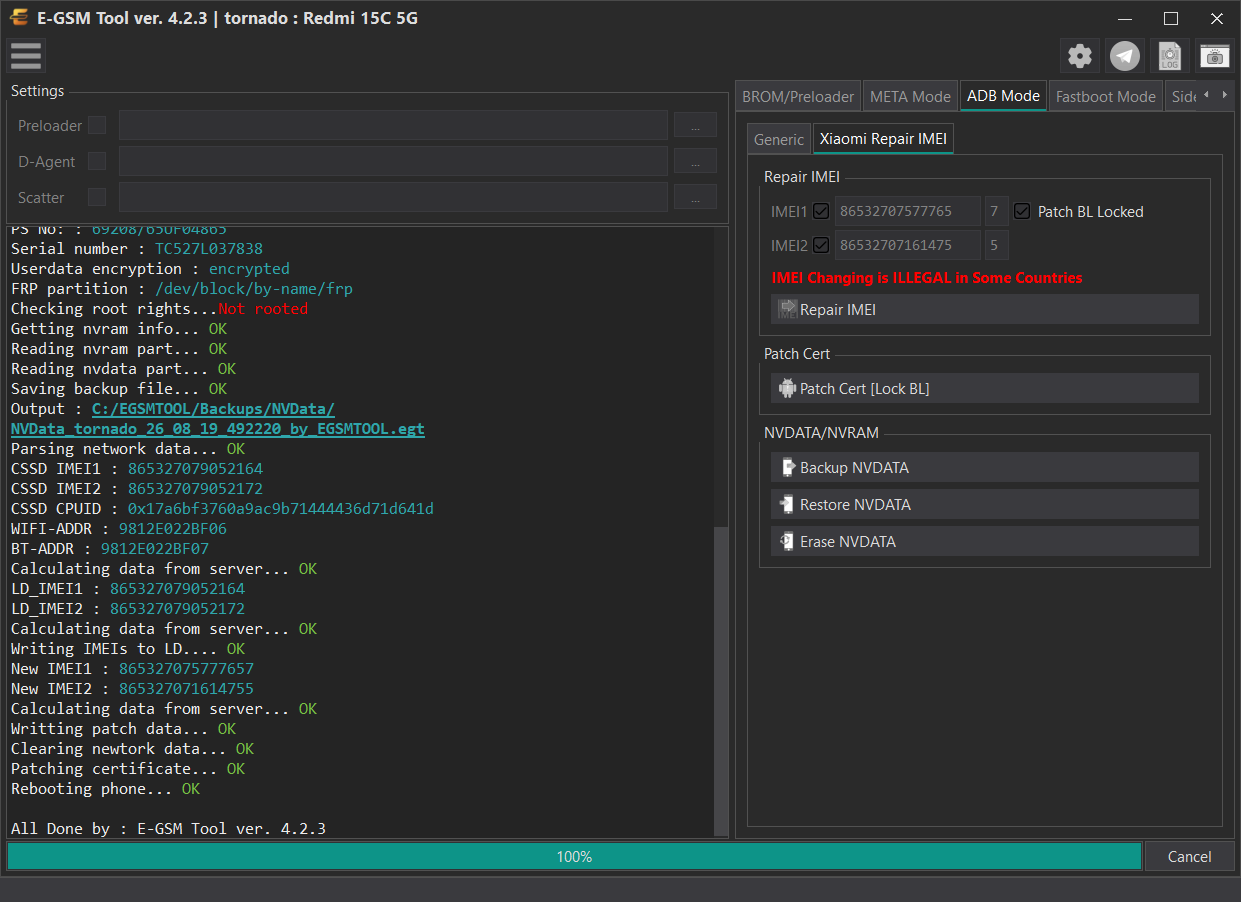1241x902 pixels.
Task: Take a screenshot with camera icon
Action: tap(1215, 56)
